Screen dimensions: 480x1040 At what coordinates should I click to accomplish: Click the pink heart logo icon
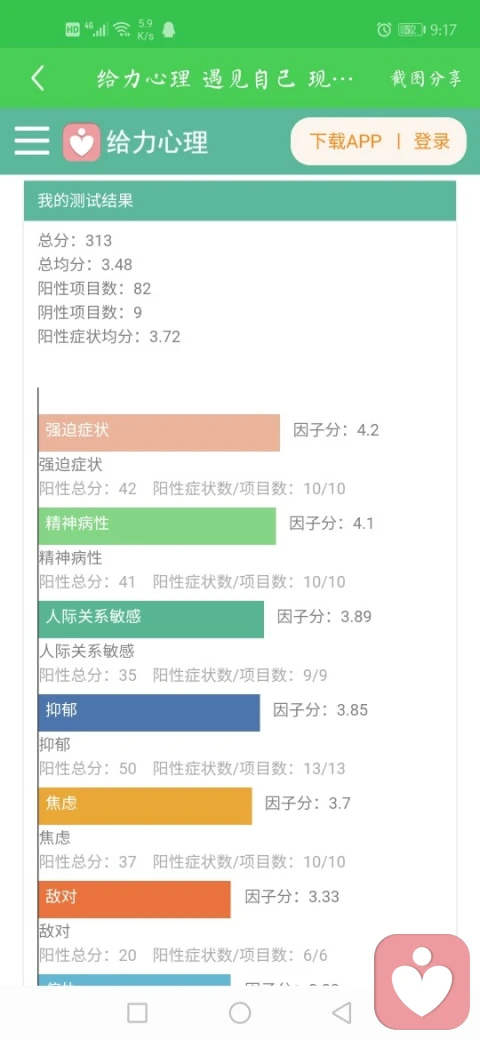(x=82, y=142)
